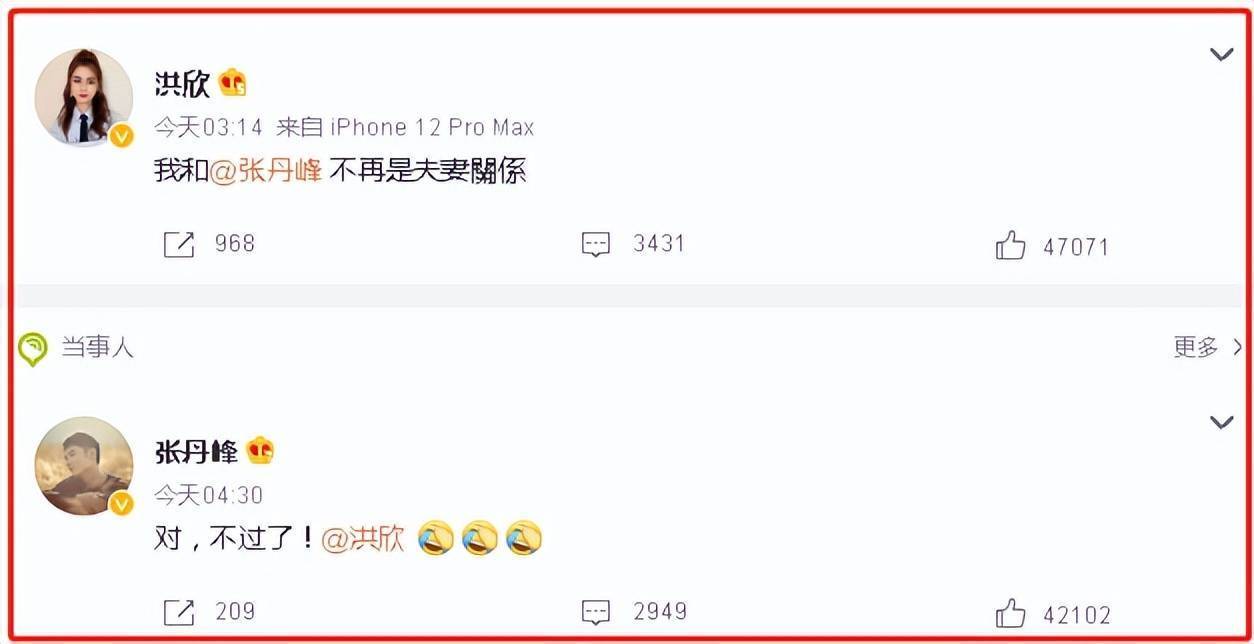The width and height of the screenshot is (1254, 644).
Task: View 洪欣's avatar photo
Action: click(84, 97)
